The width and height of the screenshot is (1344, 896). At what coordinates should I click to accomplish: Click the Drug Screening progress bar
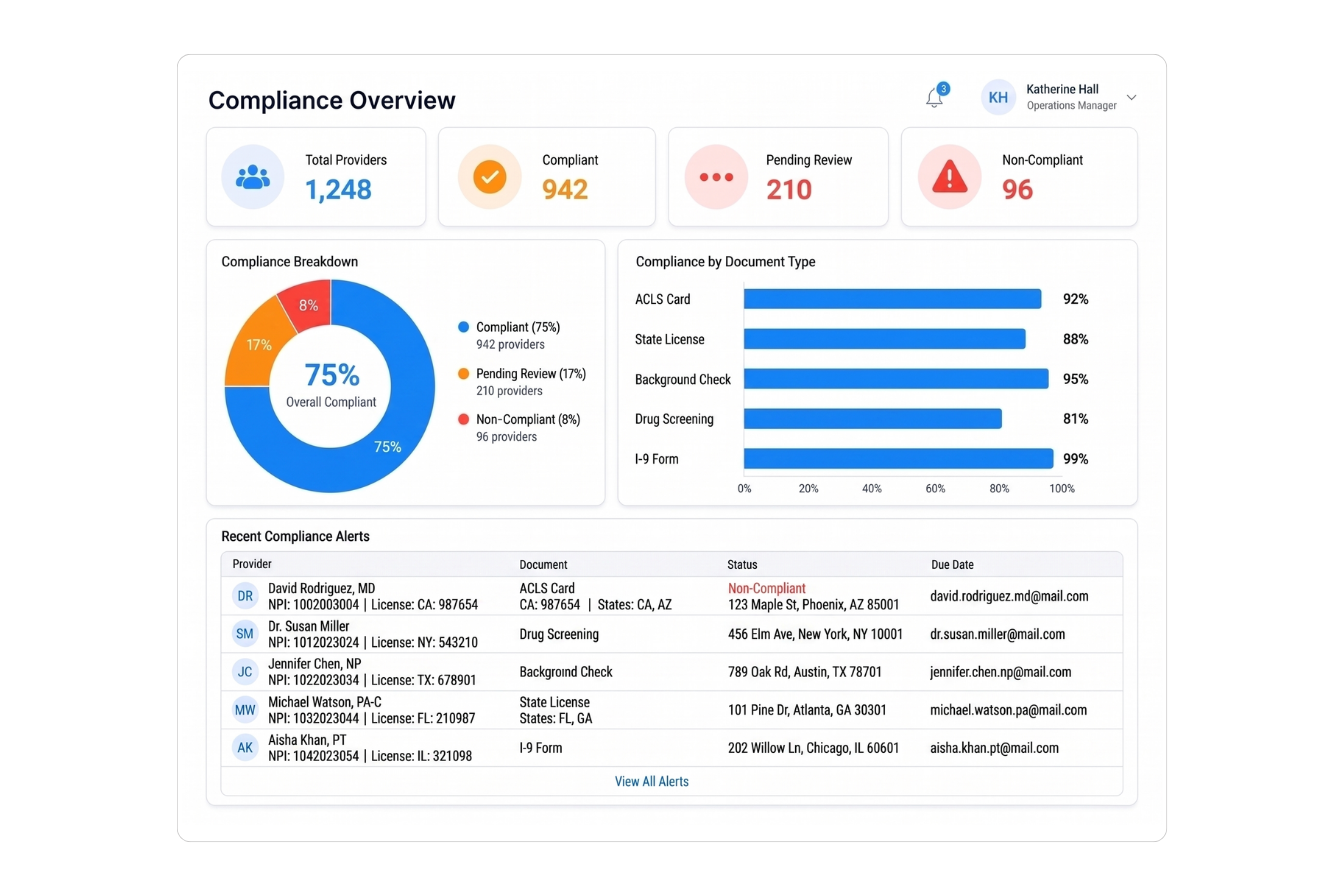click(872, 419)
